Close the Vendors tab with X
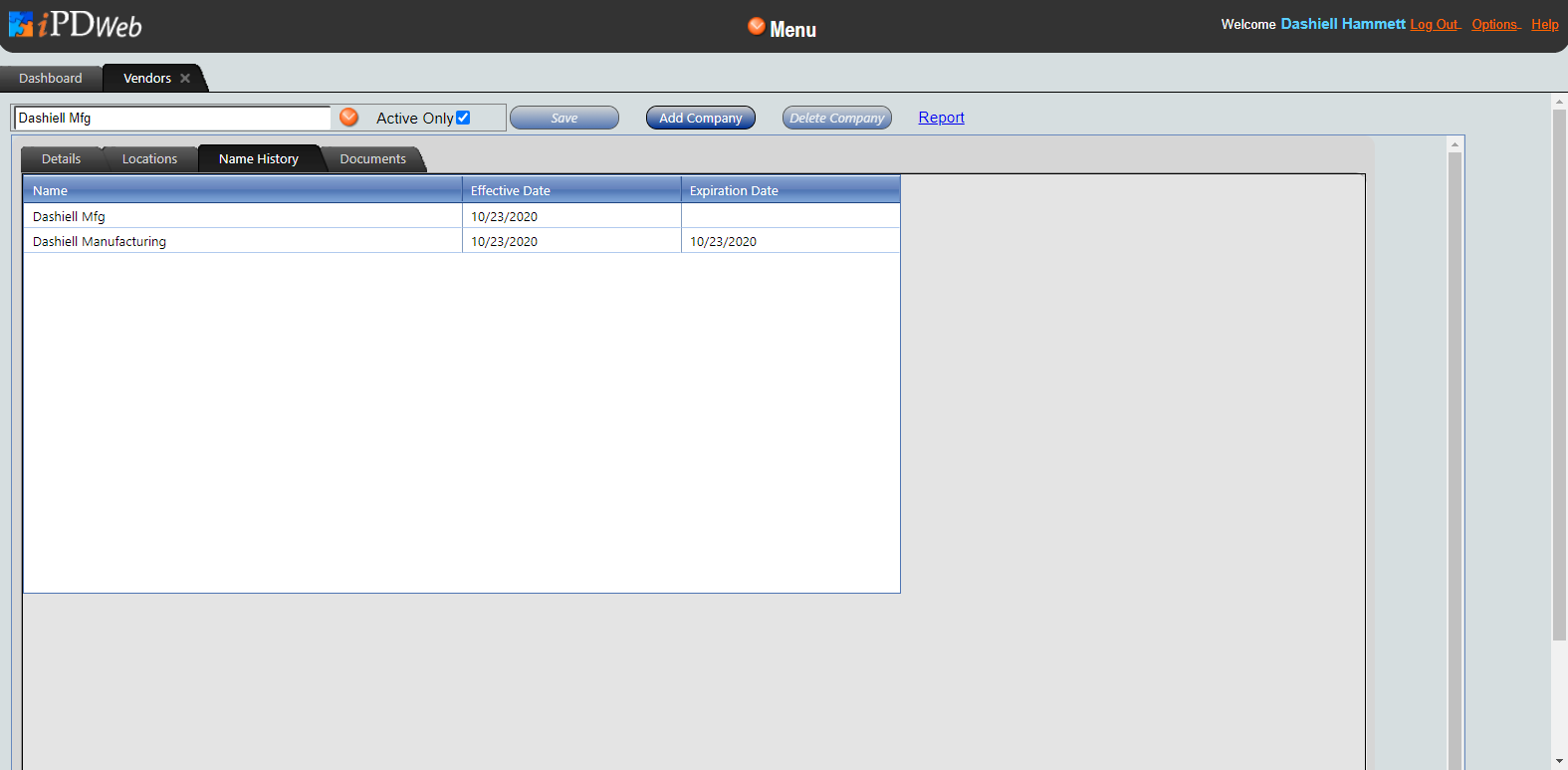This screenshot has height=770, width=1568. (x=185, y=79)
